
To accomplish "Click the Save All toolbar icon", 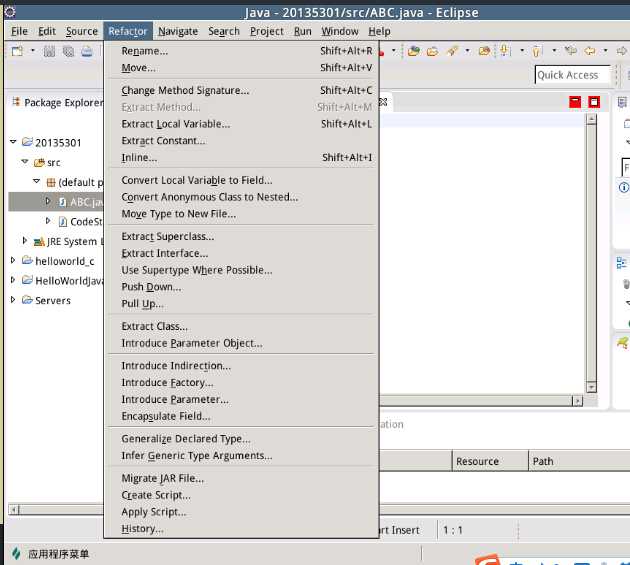I will coord(68,51).
